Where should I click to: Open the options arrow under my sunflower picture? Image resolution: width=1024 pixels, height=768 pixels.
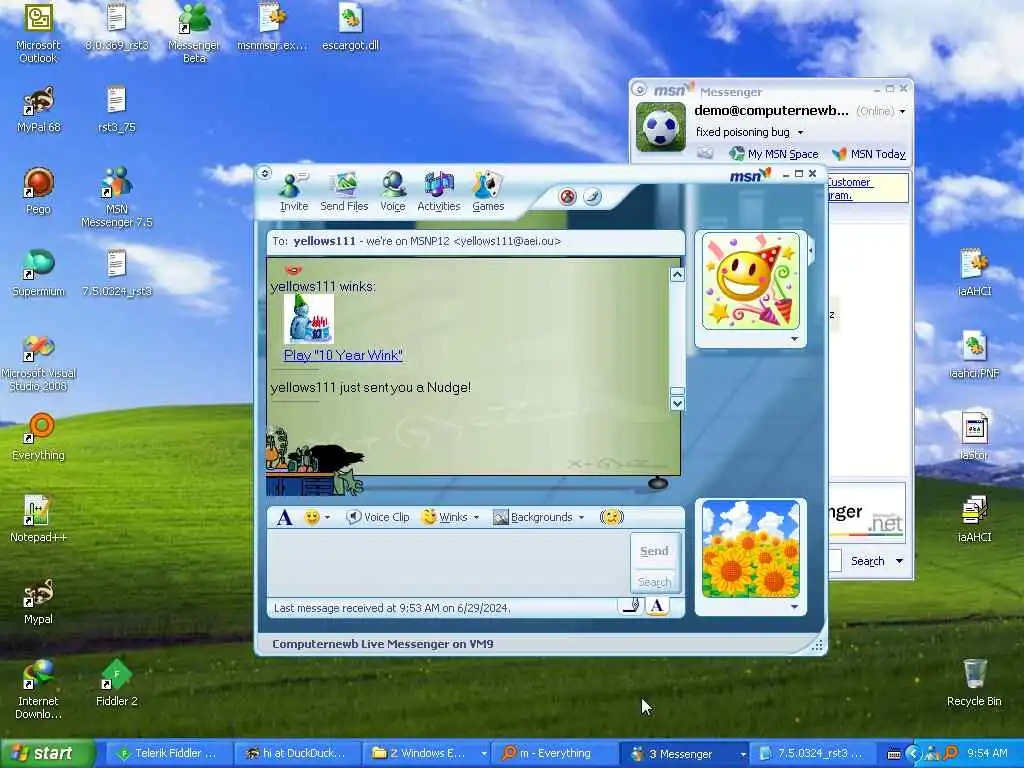pos(794,607)
